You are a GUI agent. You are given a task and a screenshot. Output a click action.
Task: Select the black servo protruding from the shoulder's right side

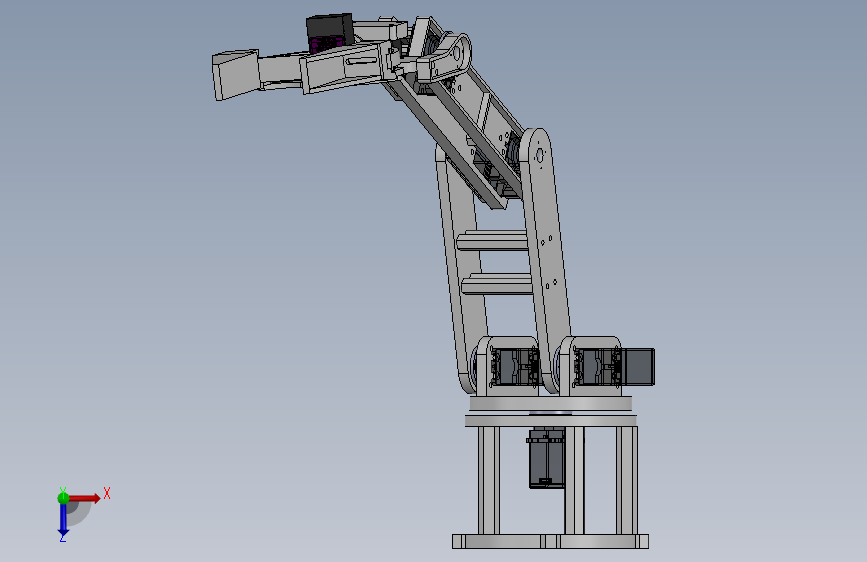pos(638,366)
